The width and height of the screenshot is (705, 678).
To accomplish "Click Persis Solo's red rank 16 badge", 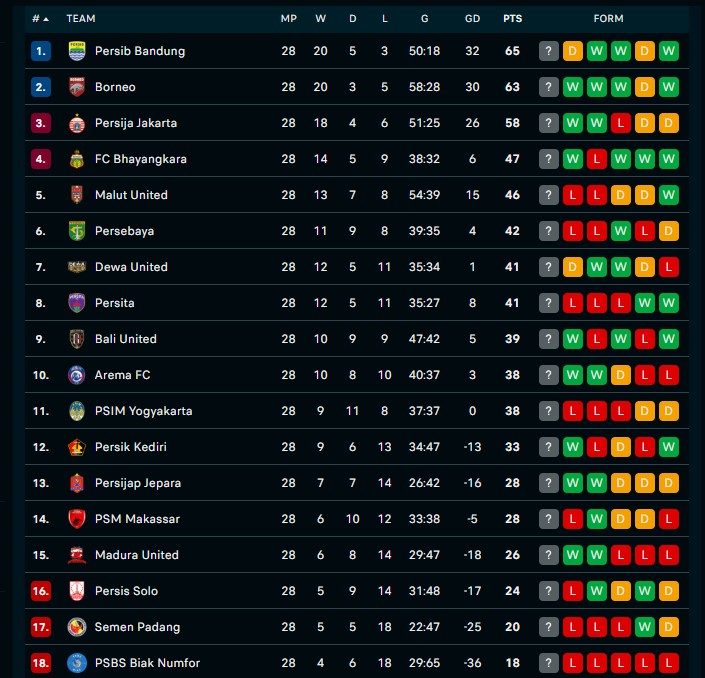I will [x=41, y=591].
